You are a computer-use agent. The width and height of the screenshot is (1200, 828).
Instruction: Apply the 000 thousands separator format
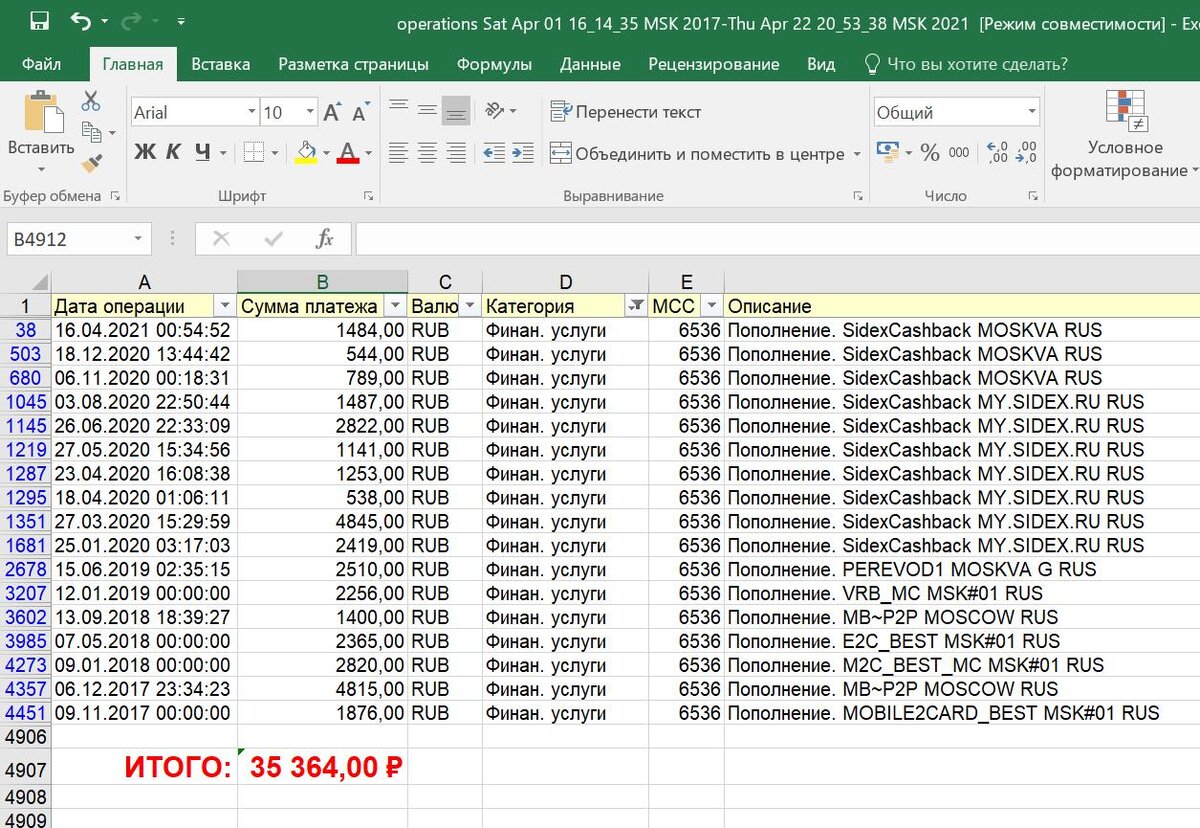tap(959, 153)
